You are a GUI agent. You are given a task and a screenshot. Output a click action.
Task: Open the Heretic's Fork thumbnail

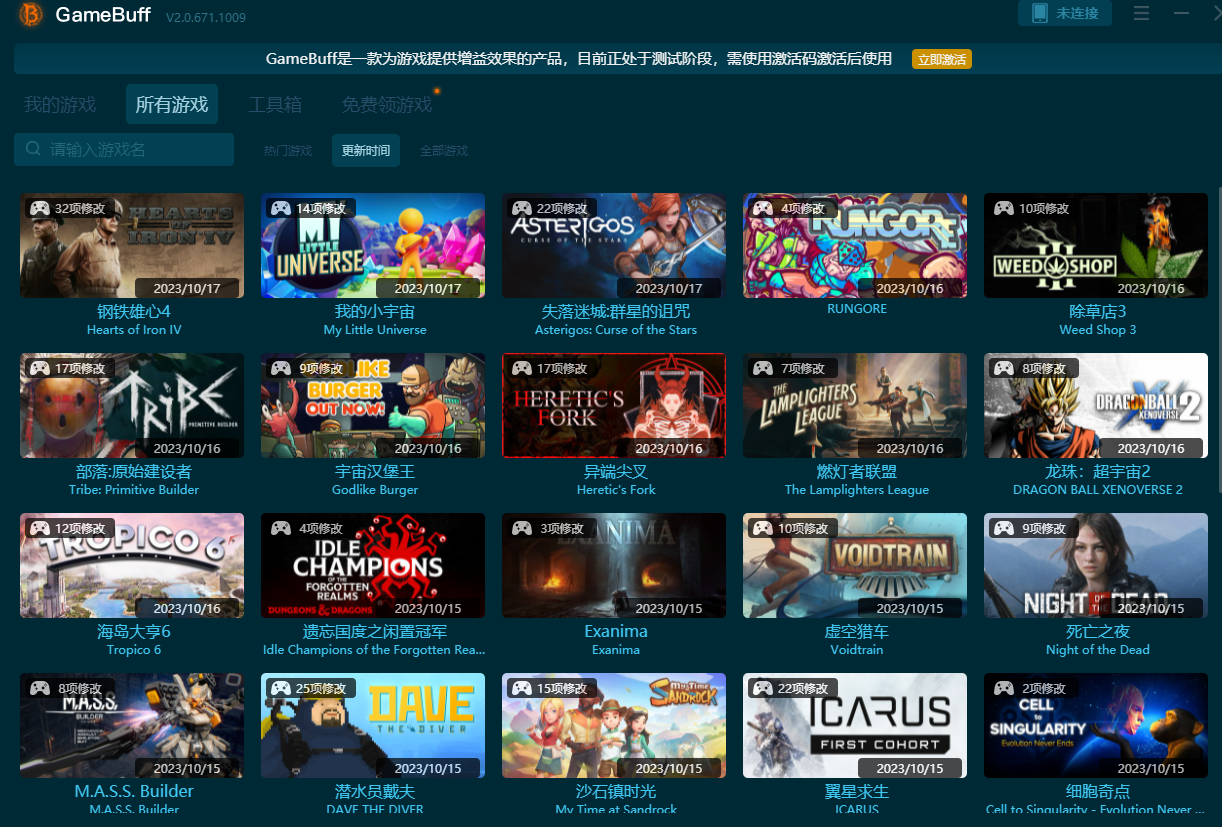click(x=614, y=406)
